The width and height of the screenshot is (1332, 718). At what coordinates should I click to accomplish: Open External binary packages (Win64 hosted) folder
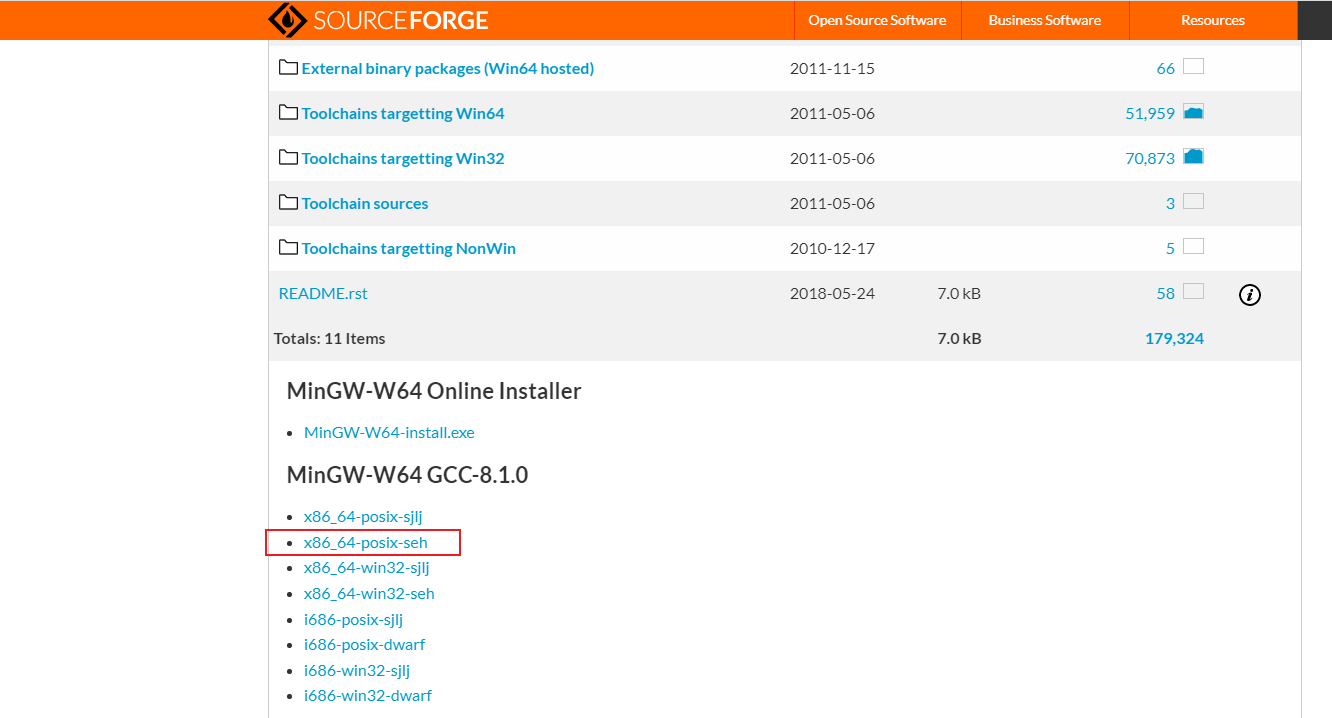pyautogui.click(x=448, y=68)
